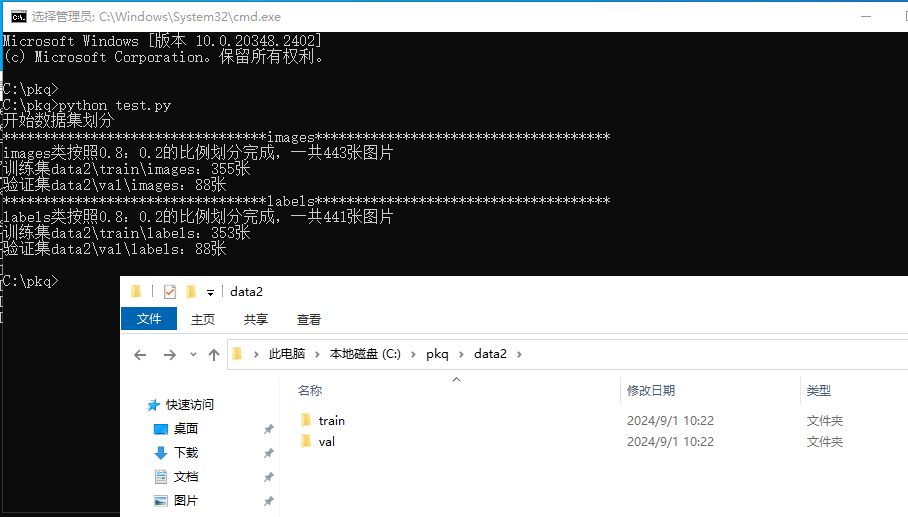908x517 pixels.
Task: Switch to the 主页 ribbon tab
Action: 203,320
